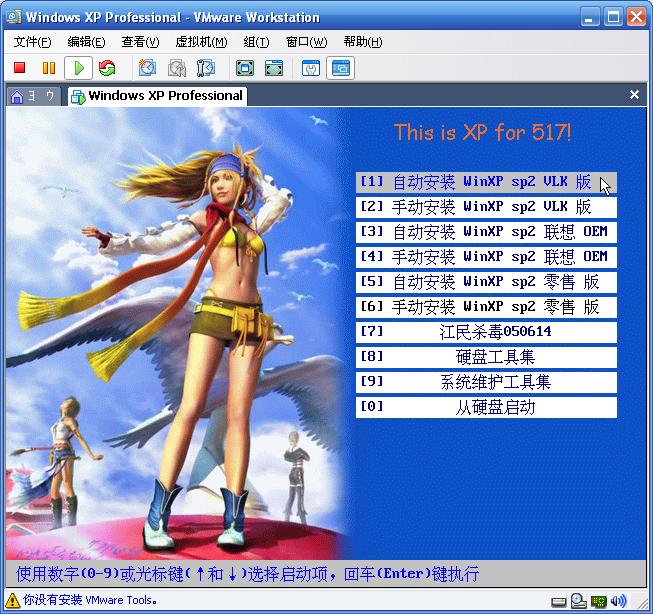
Task: Click the red-green Reset VM button
Action: (x=107, y=68)
